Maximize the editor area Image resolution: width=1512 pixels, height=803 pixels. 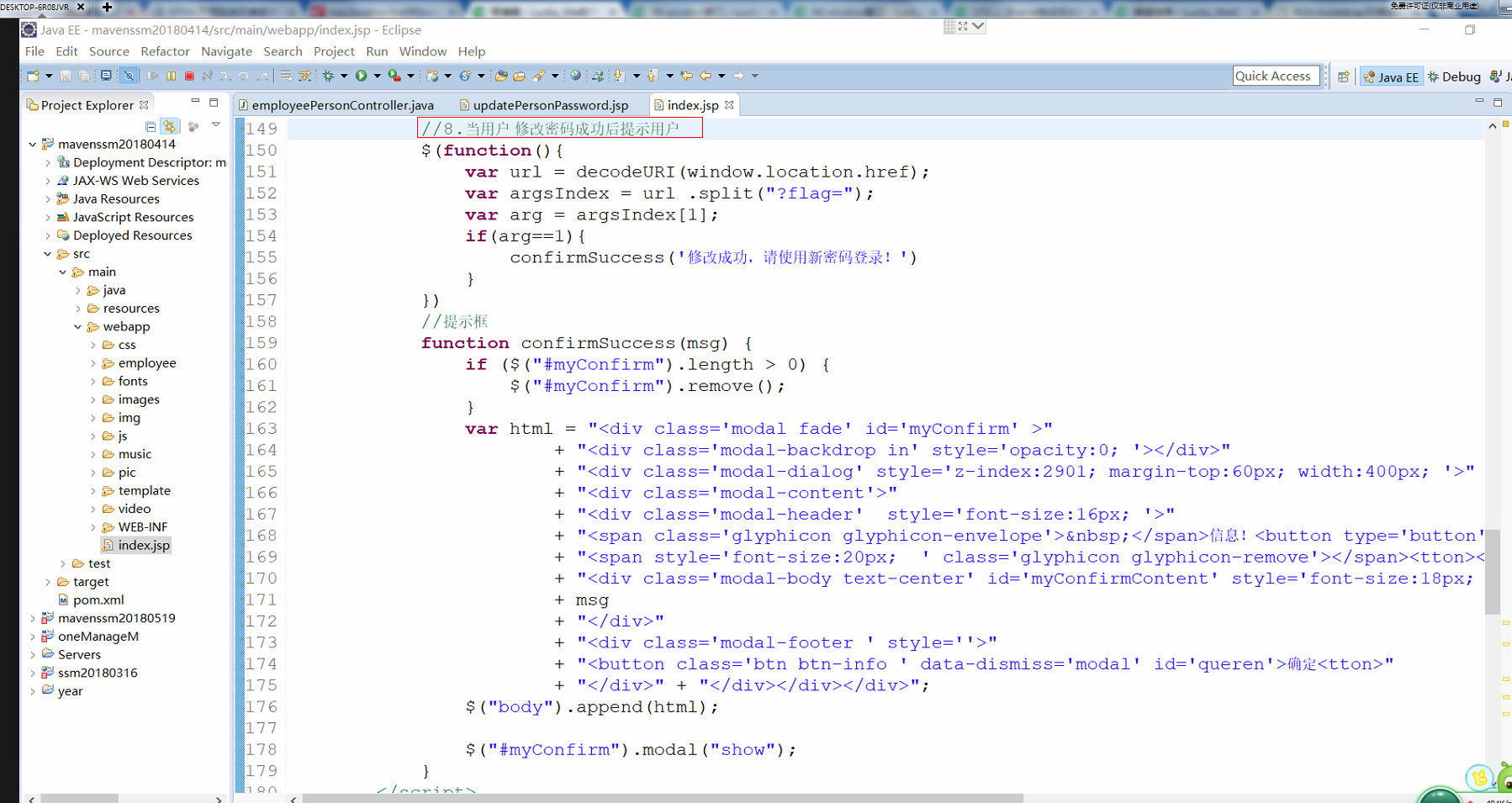tap(1498, 102)
